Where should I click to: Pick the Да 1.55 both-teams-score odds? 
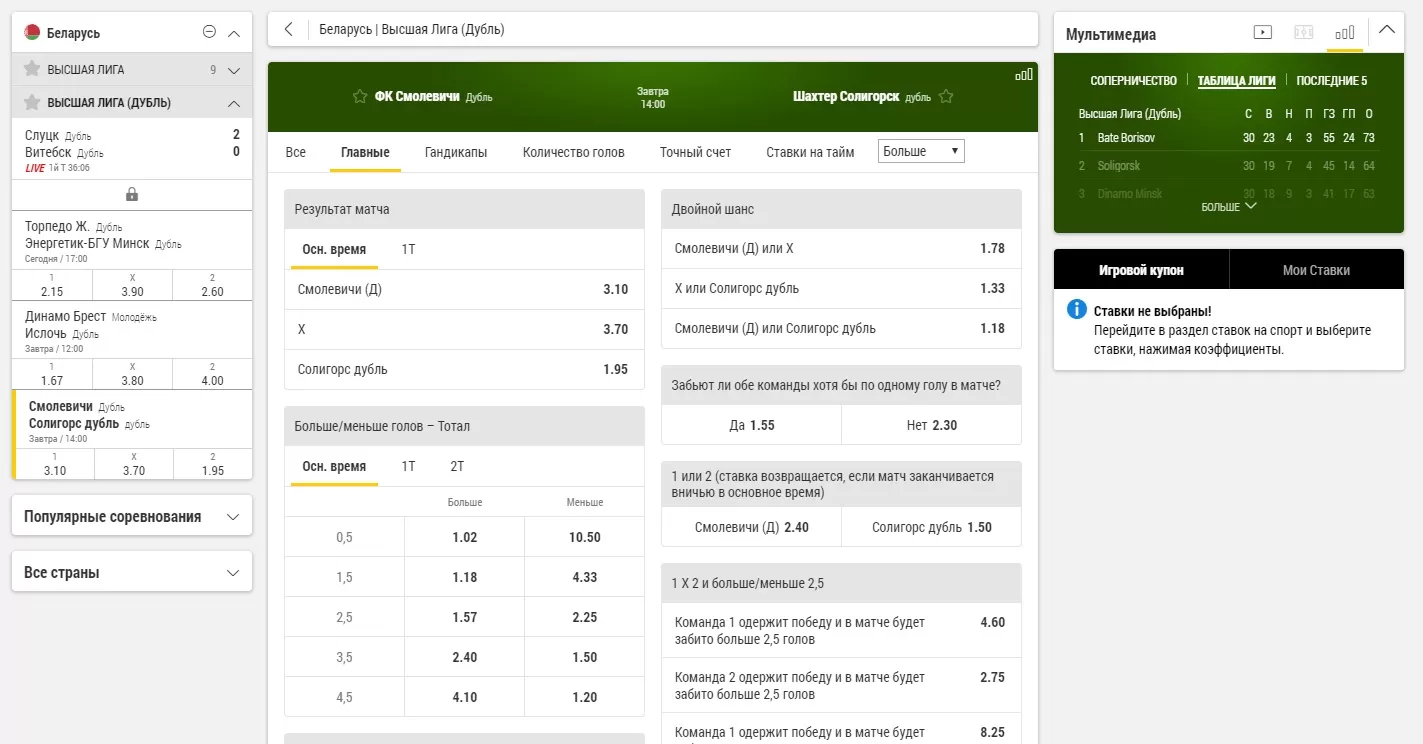751,425
